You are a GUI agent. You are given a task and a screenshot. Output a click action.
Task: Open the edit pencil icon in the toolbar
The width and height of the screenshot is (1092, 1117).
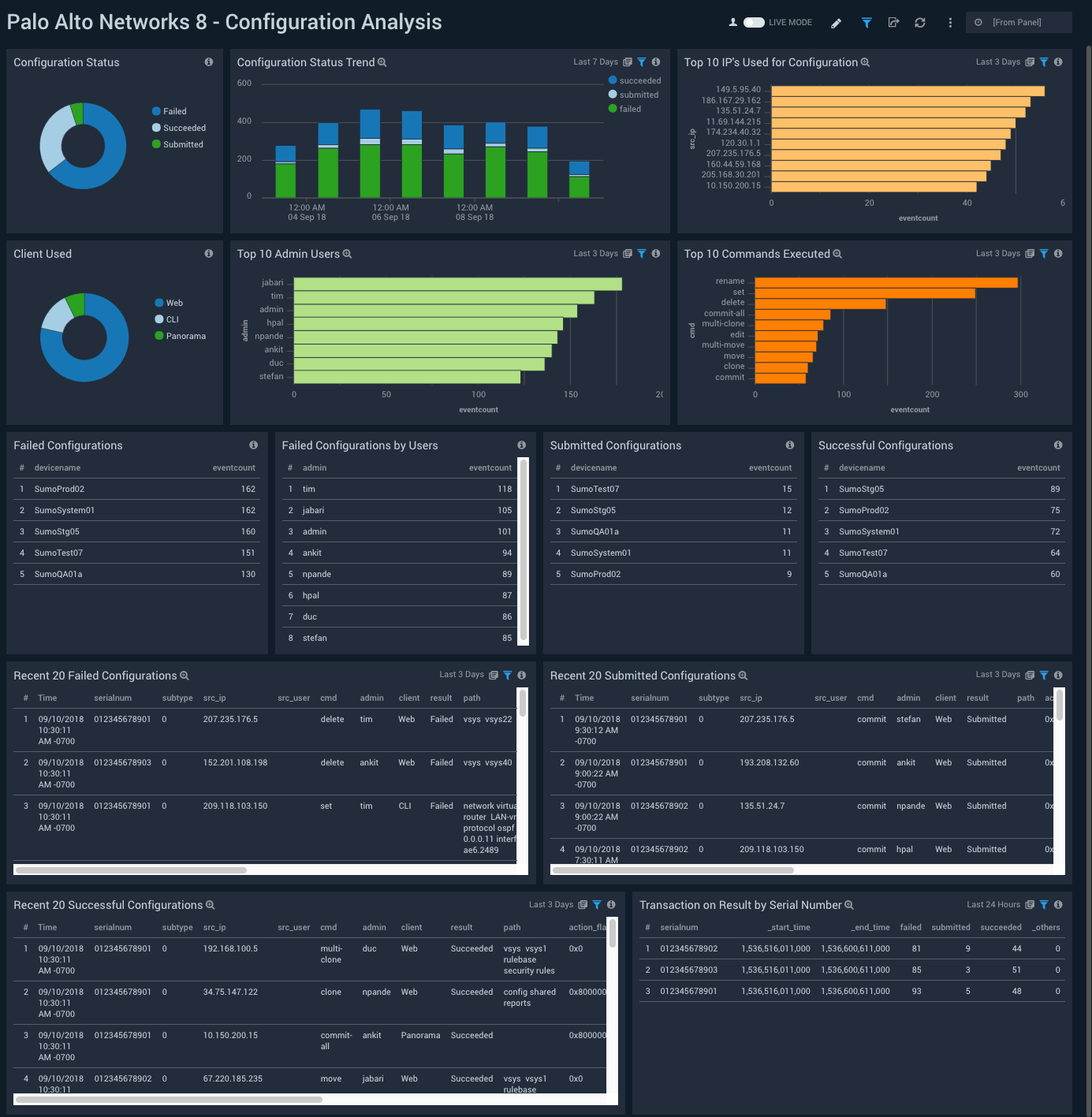[x=836, y=22]
